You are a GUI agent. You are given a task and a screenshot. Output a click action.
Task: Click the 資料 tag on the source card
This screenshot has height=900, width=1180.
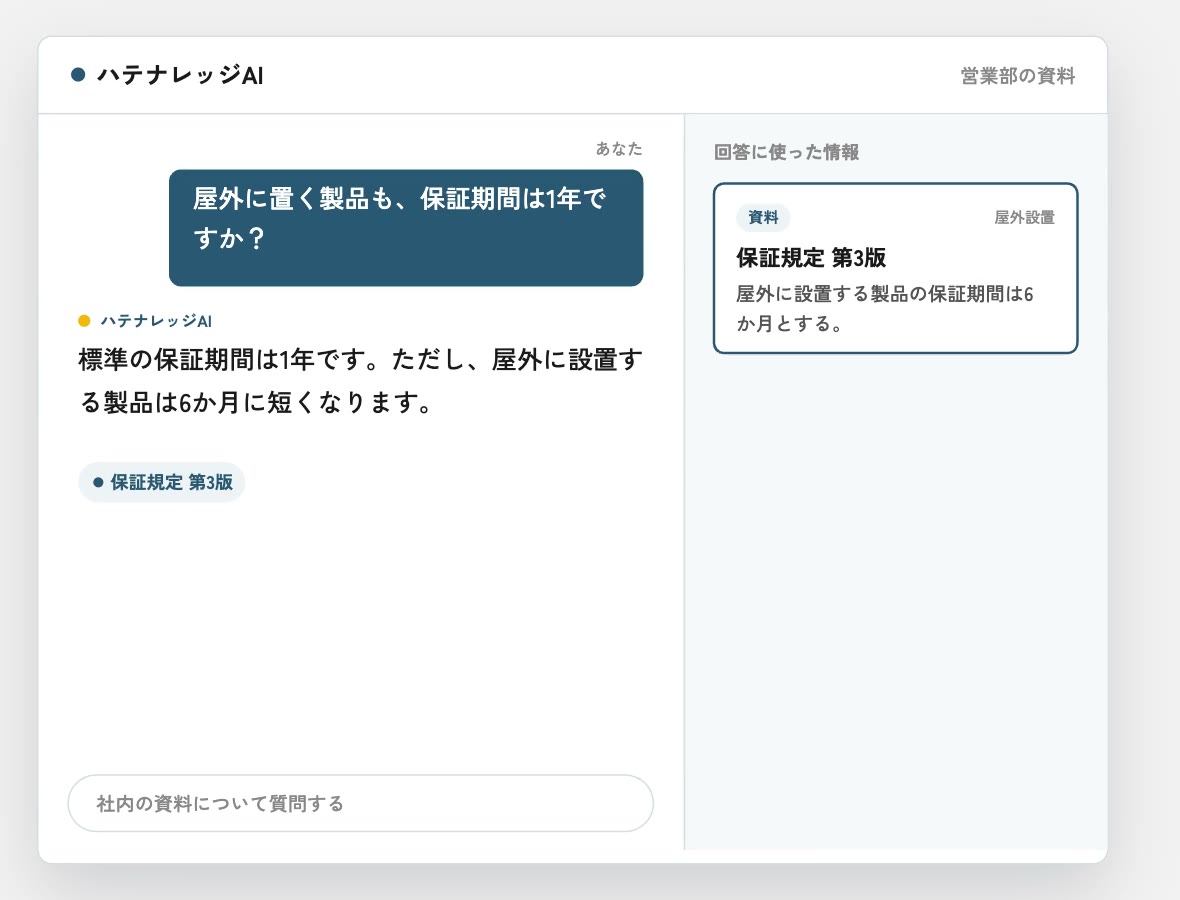click(x=763, y=217)
